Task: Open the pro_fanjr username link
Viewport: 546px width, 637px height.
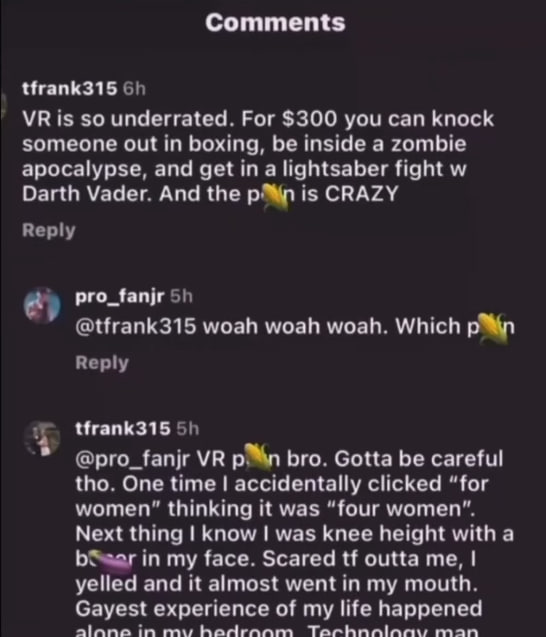Action: click(120, 297)
